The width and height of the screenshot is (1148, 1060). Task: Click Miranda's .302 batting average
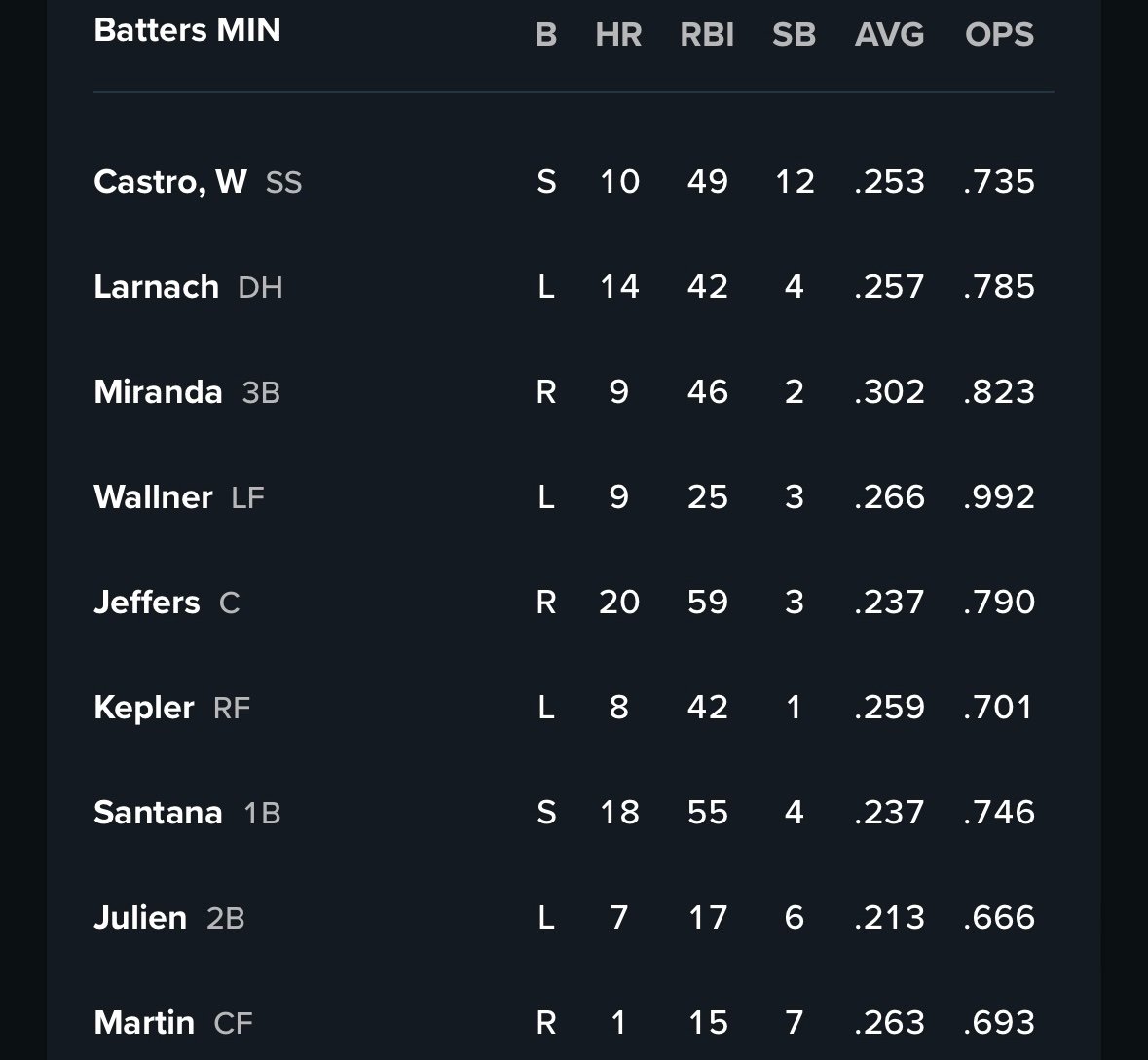[x=889, y=392]
